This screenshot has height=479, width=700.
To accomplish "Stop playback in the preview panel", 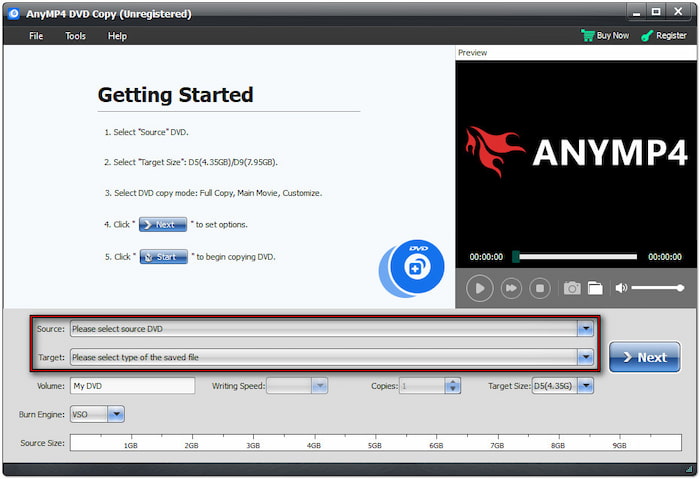I will click(540, 288).
